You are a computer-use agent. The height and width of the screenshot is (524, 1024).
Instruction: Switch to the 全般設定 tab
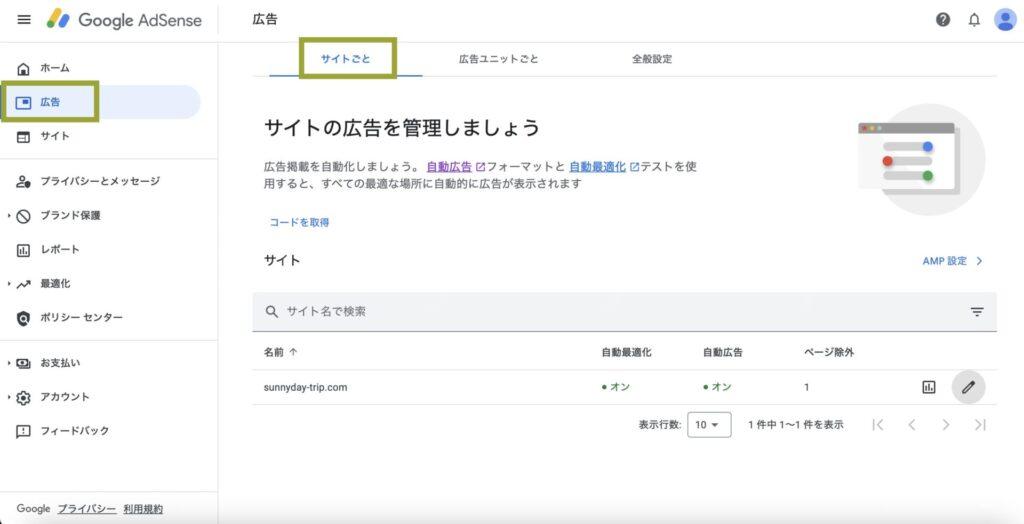point(652,59)
